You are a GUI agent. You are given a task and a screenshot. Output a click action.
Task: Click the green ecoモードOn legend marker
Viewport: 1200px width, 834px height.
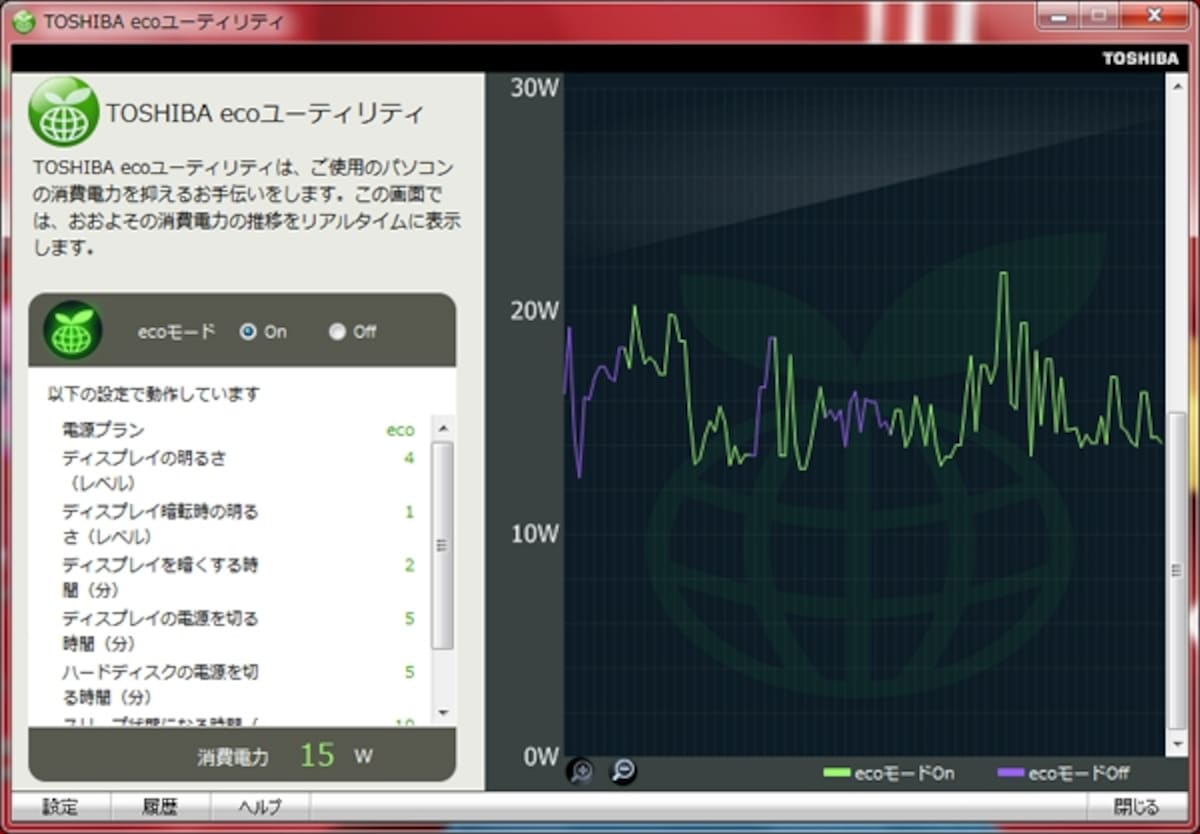[x=836, y=773]
